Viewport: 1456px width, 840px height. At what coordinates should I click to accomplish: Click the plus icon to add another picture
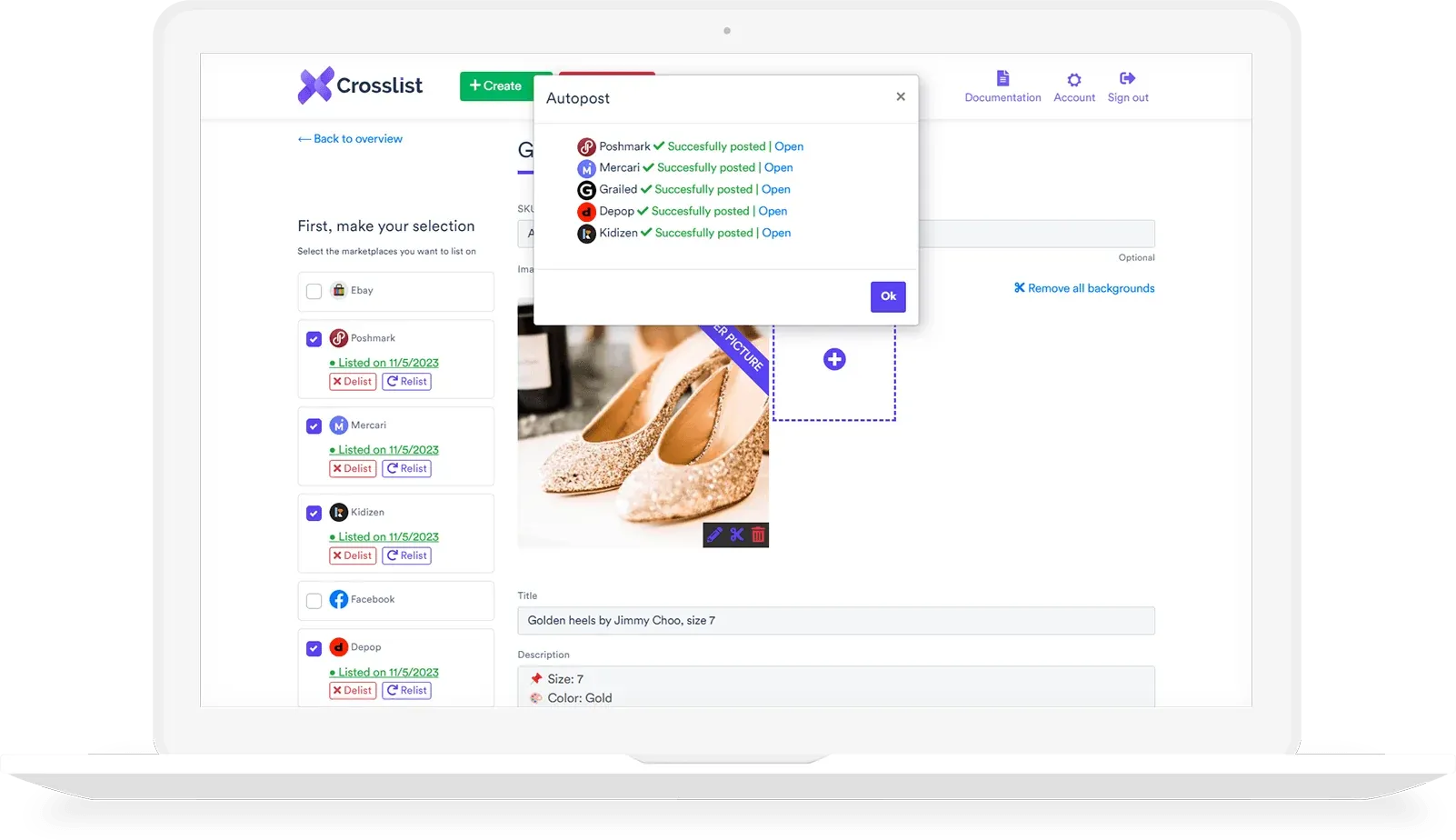pyautogui.click(x=833, y=359)
